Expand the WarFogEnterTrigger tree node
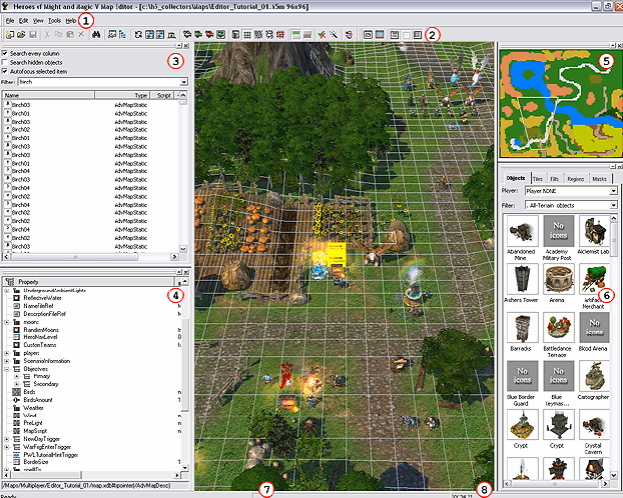 pyautogui.click(x=7, y=447)
